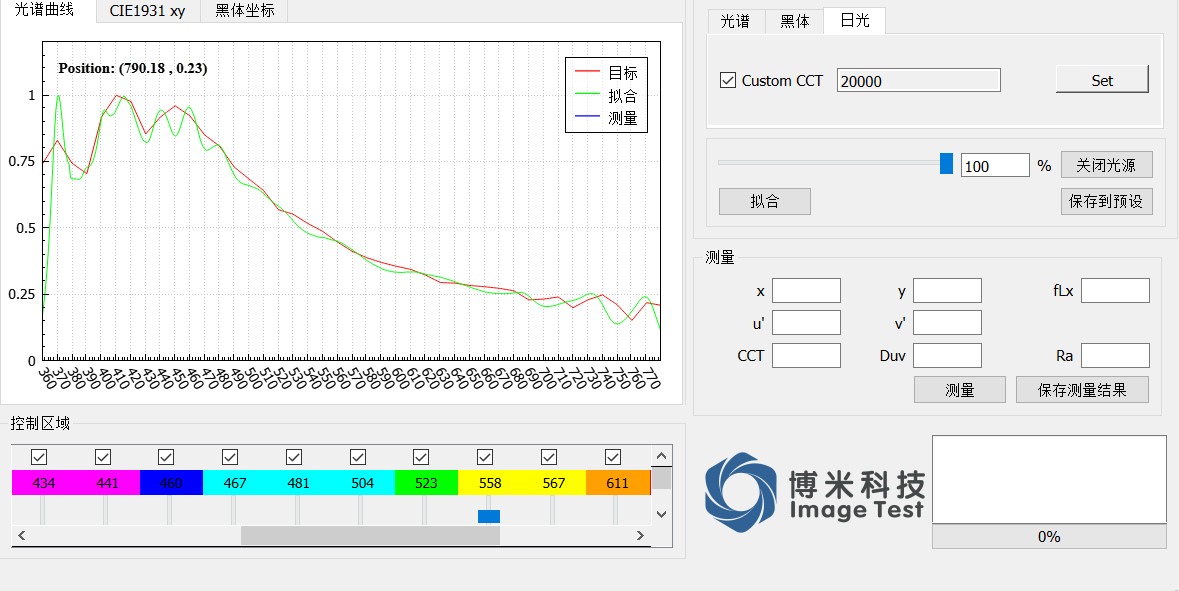The height and width of the screenshot is (591, 1179).
Task: Toggle the checkbox above channel 558
Action: (485, 457)
